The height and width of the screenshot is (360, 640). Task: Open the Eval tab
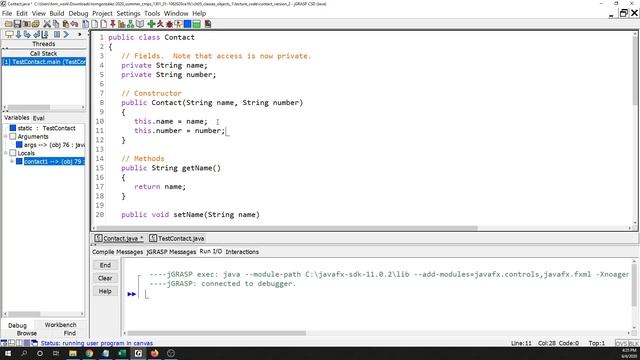coord(39,118)
